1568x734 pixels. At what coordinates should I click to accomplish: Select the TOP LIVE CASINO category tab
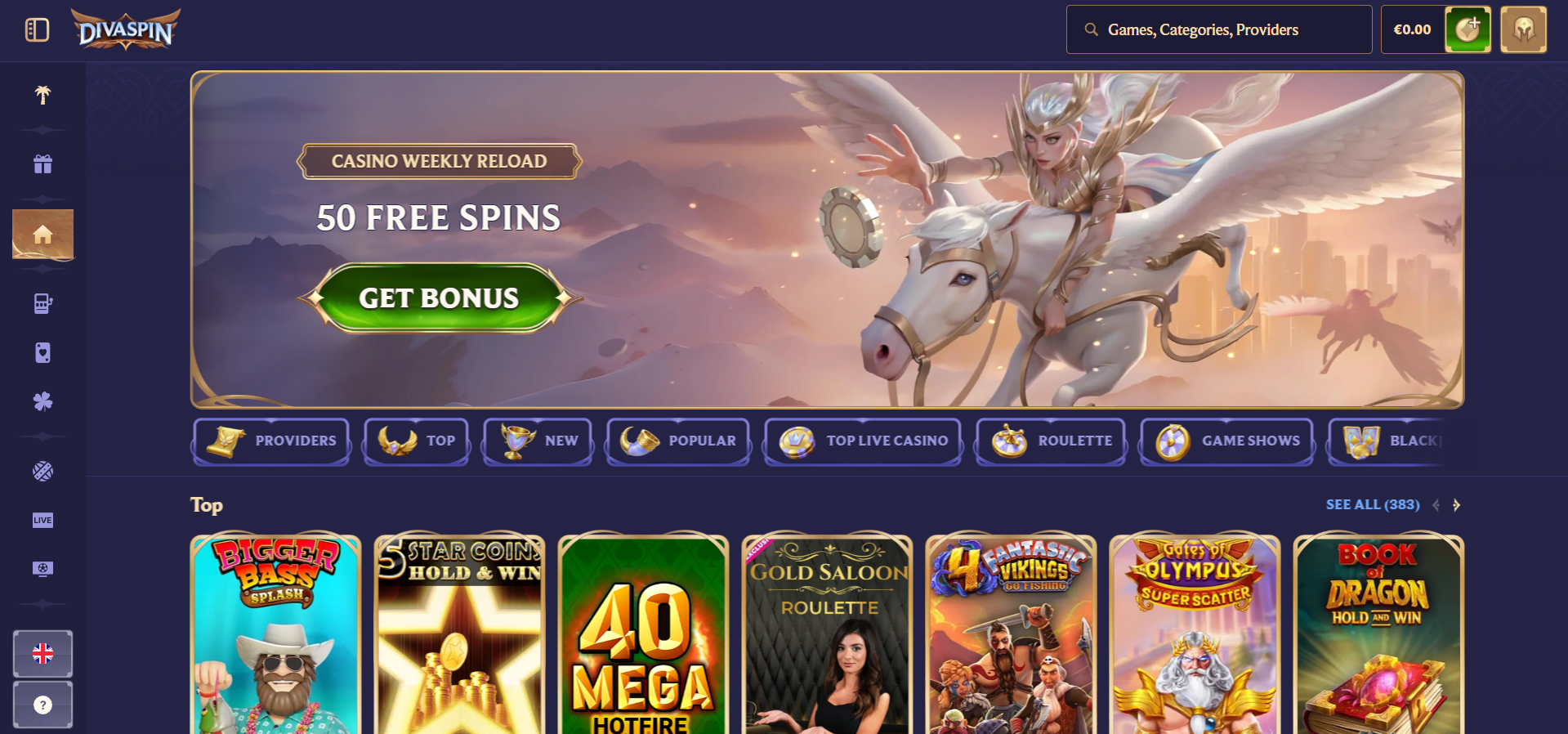pyautogui.click(x=863, y=441)
